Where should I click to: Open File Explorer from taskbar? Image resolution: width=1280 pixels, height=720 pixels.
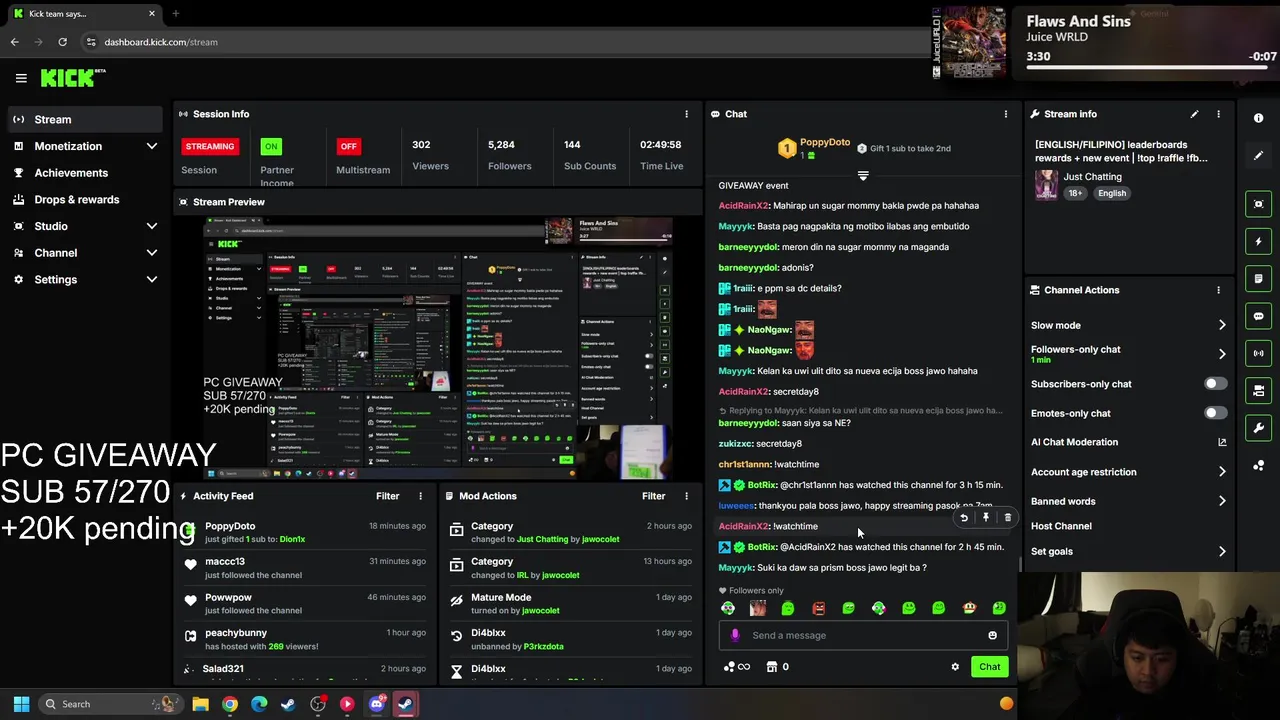tap(200, 704)
